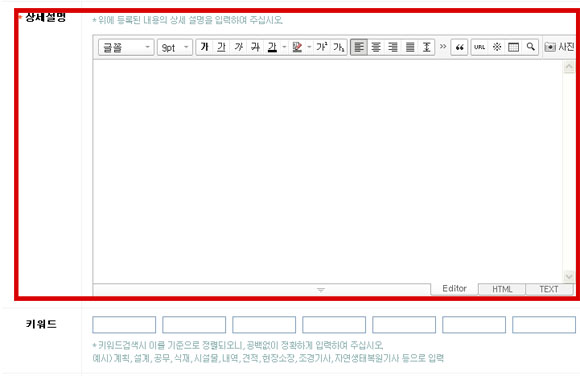Open find and replace search
The height and width of the screenshot is (376, 580).
tap(530, 47)
